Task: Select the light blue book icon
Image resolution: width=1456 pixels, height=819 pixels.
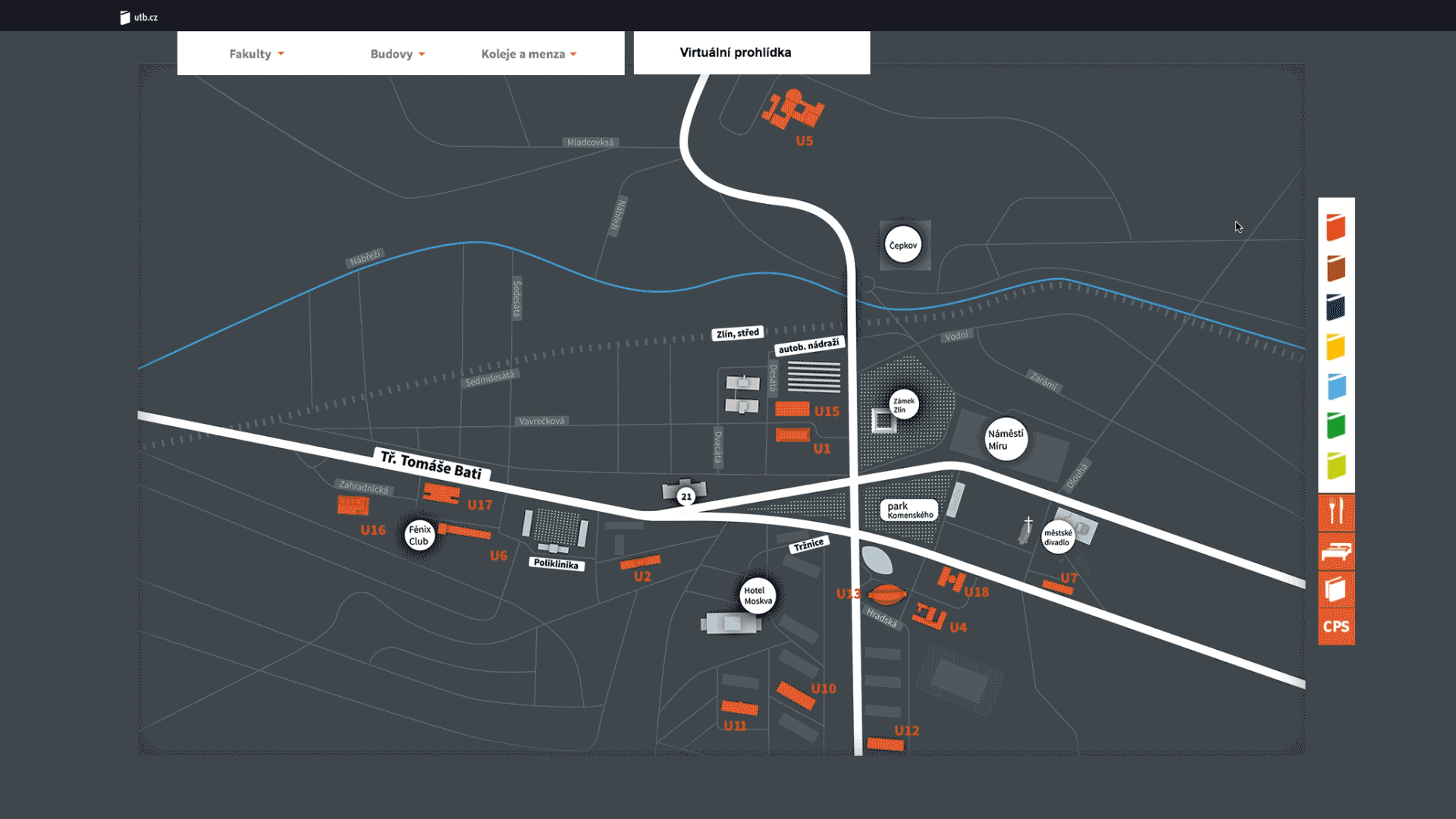Action: [1335, 386]
